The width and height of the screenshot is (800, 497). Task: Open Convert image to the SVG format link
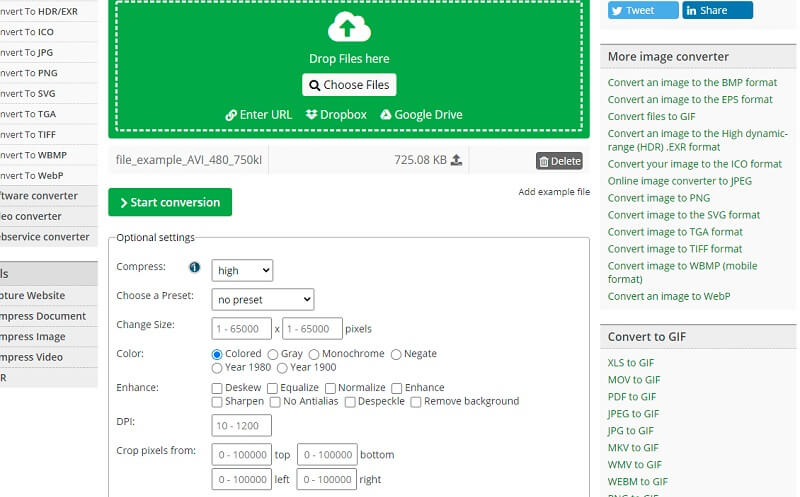tap(684, 215)
